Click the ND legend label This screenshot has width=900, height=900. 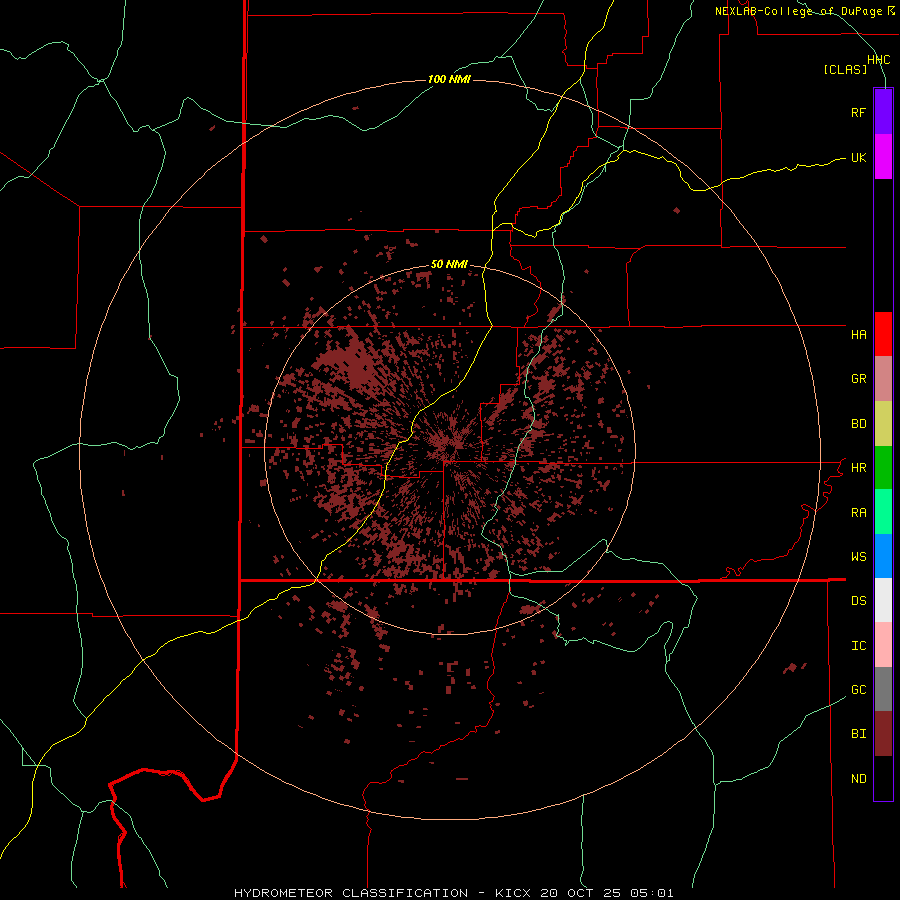[858, 779]
